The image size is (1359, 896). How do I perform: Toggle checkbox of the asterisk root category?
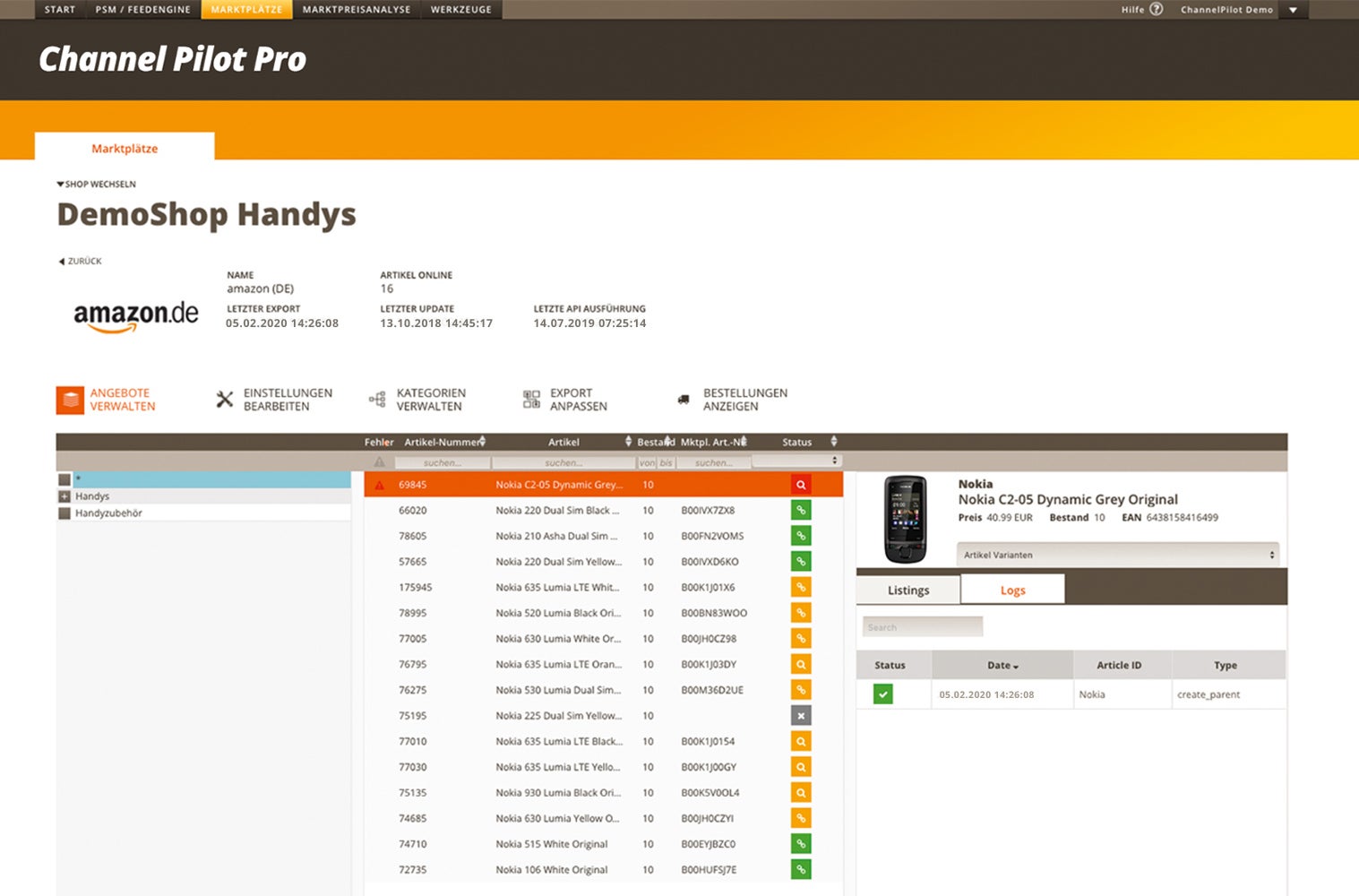[x=65, y=479]
